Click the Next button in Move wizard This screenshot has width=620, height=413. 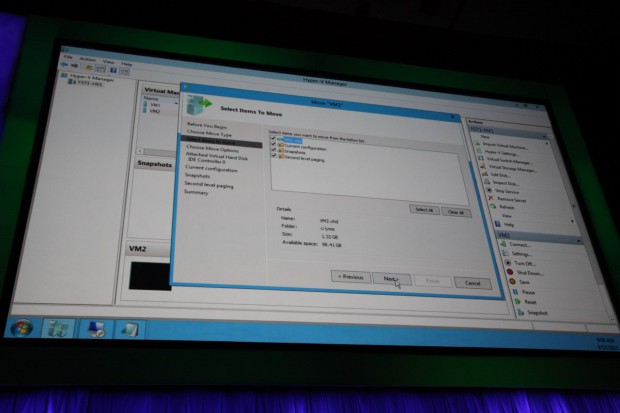tap(391, 279)
